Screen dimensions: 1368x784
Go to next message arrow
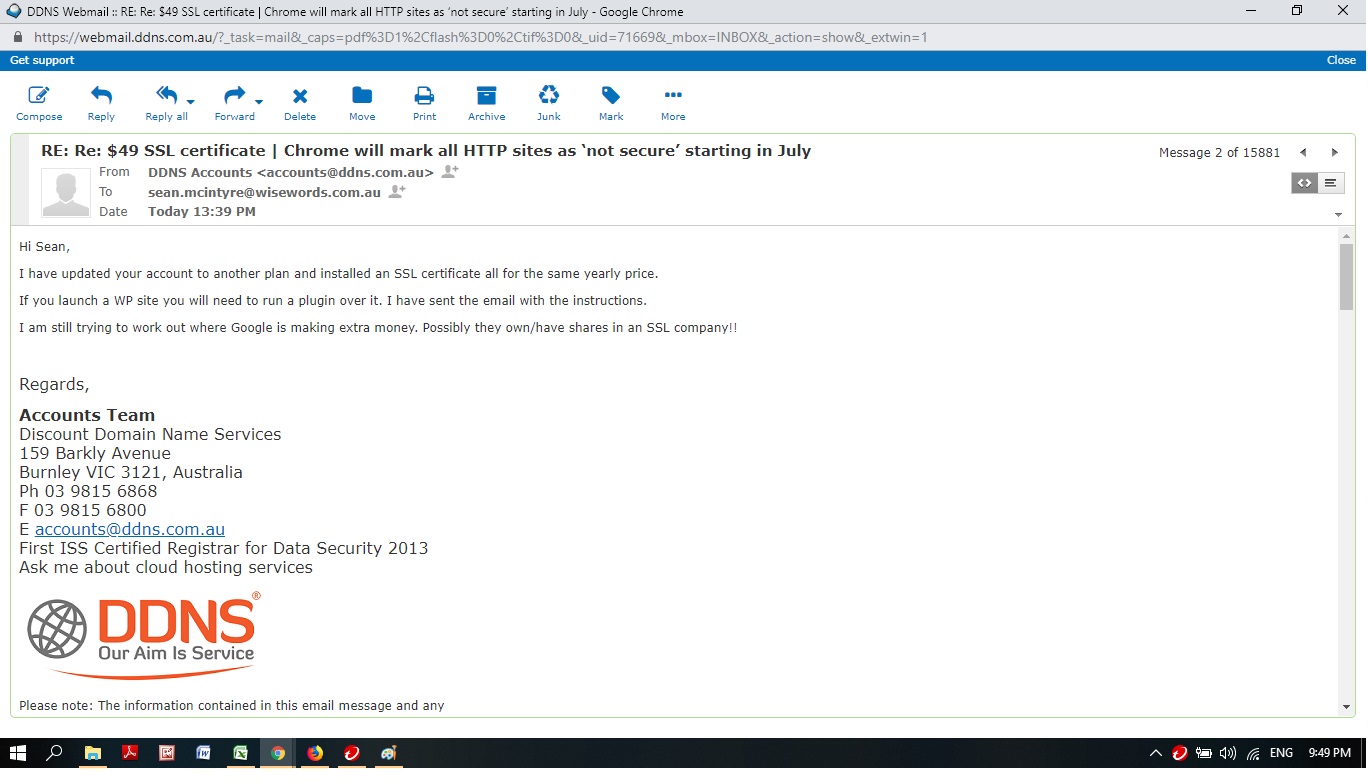click(1334, 152)
